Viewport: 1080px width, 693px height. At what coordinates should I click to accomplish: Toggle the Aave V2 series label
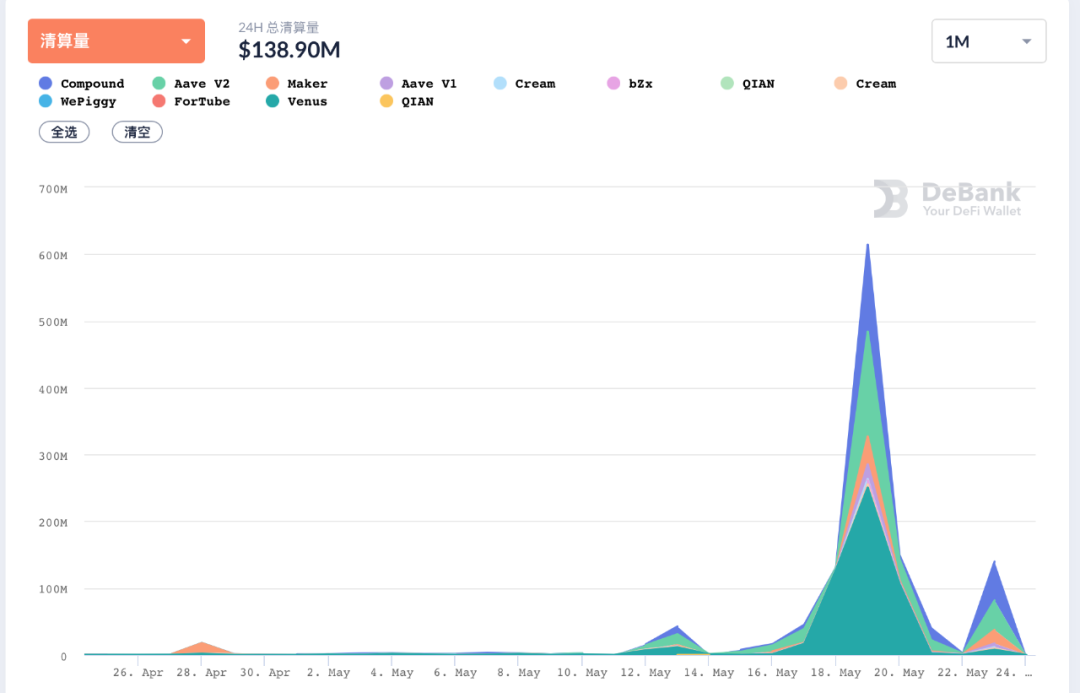pos(201,84)
